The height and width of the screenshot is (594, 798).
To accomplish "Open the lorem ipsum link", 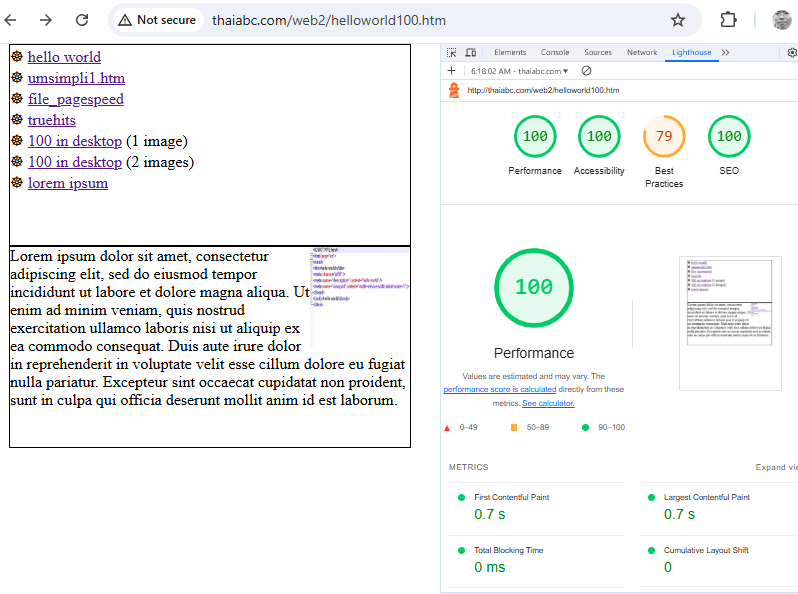I will (x=68, y=183).
